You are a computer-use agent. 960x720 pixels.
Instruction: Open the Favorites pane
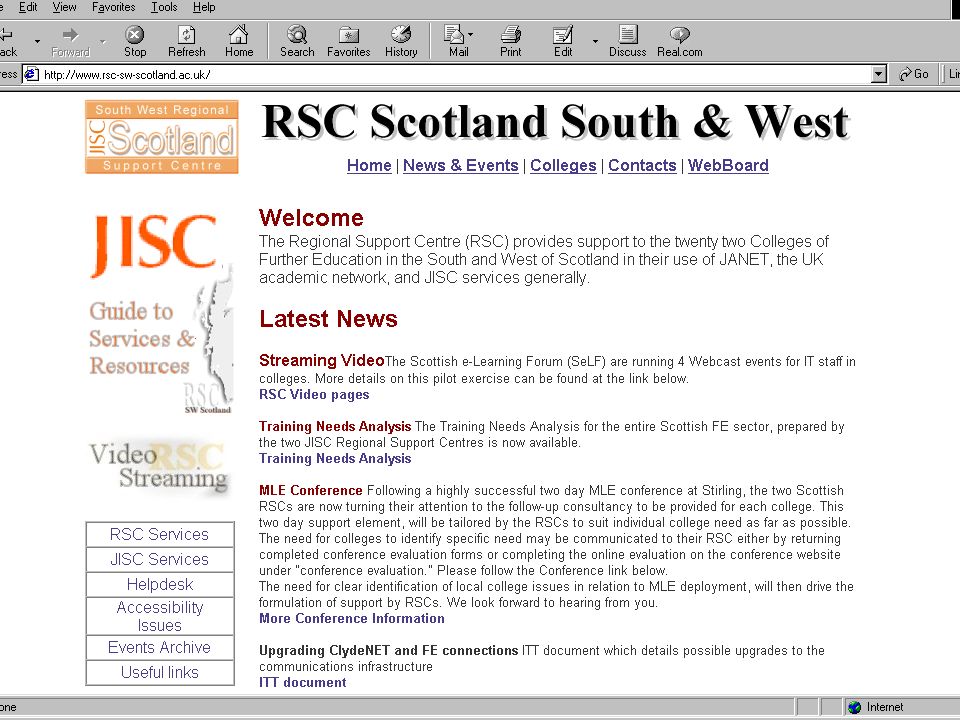click(x=348, y=42)
